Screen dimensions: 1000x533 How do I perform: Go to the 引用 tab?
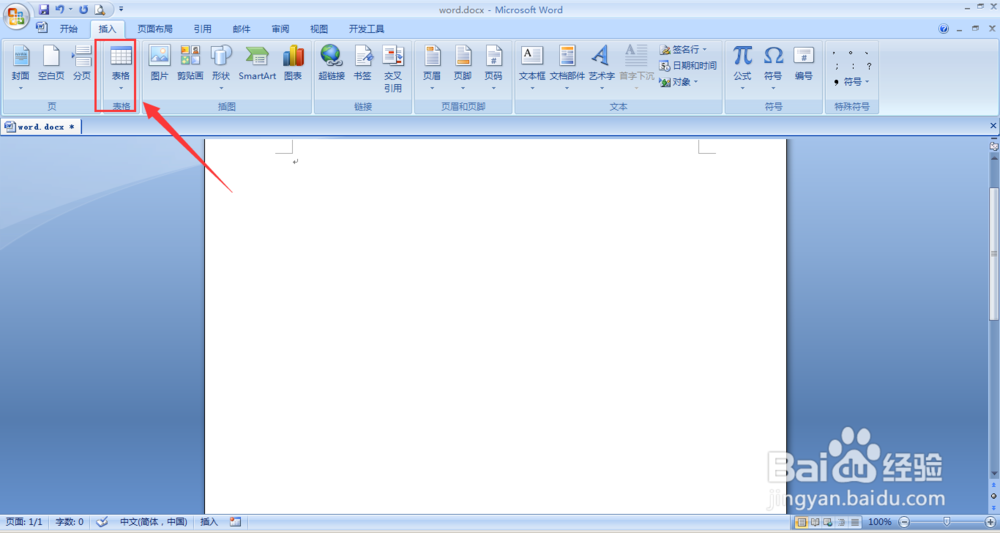coord(202,29)
